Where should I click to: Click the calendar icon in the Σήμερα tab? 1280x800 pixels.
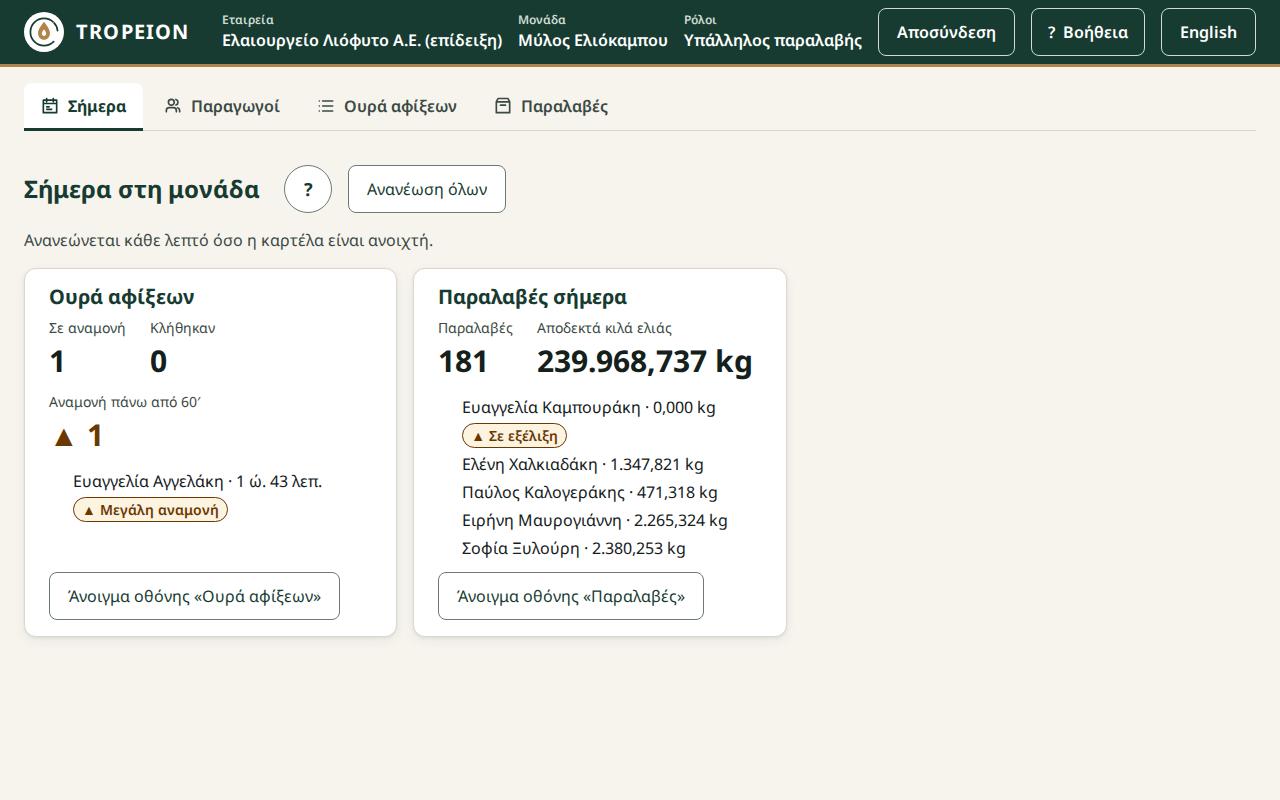49,106
